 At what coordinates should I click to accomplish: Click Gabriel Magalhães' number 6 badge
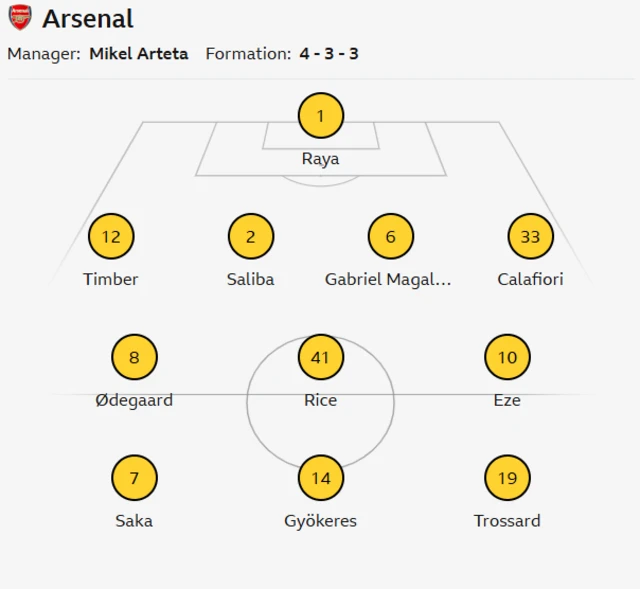(390, 237)
